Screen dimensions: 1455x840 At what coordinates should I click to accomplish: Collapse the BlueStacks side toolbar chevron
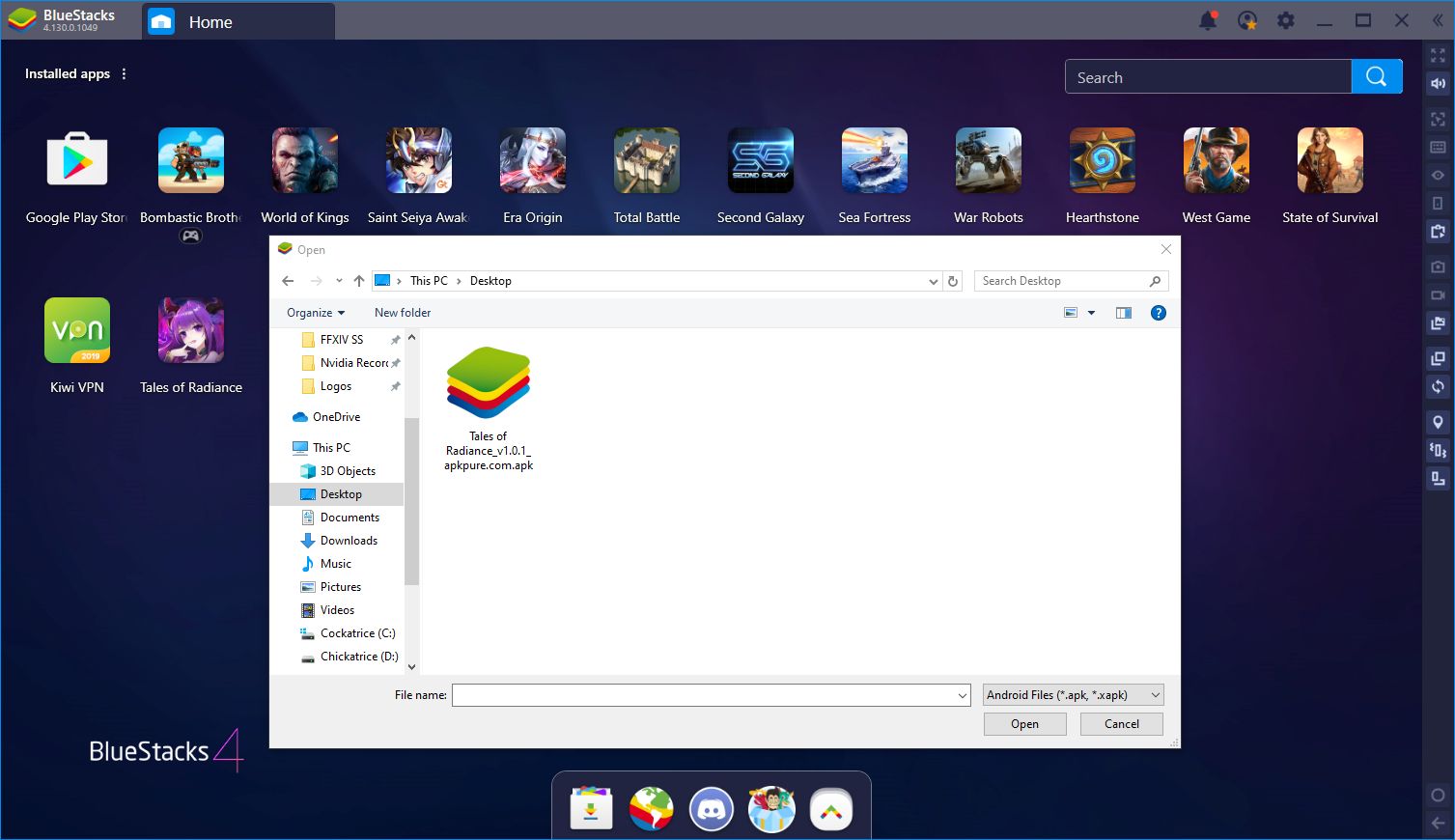point(1438,19)
